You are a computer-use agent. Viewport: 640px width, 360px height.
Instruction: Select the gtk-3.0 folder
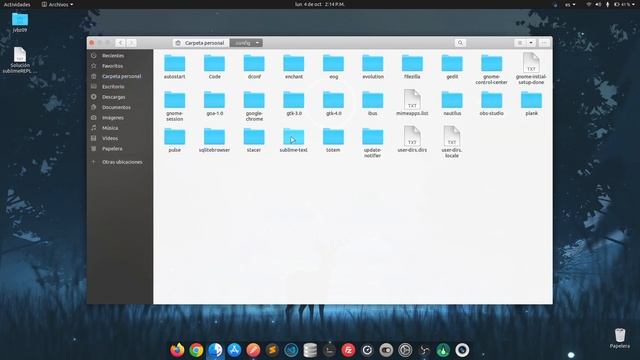click(293, 103)
